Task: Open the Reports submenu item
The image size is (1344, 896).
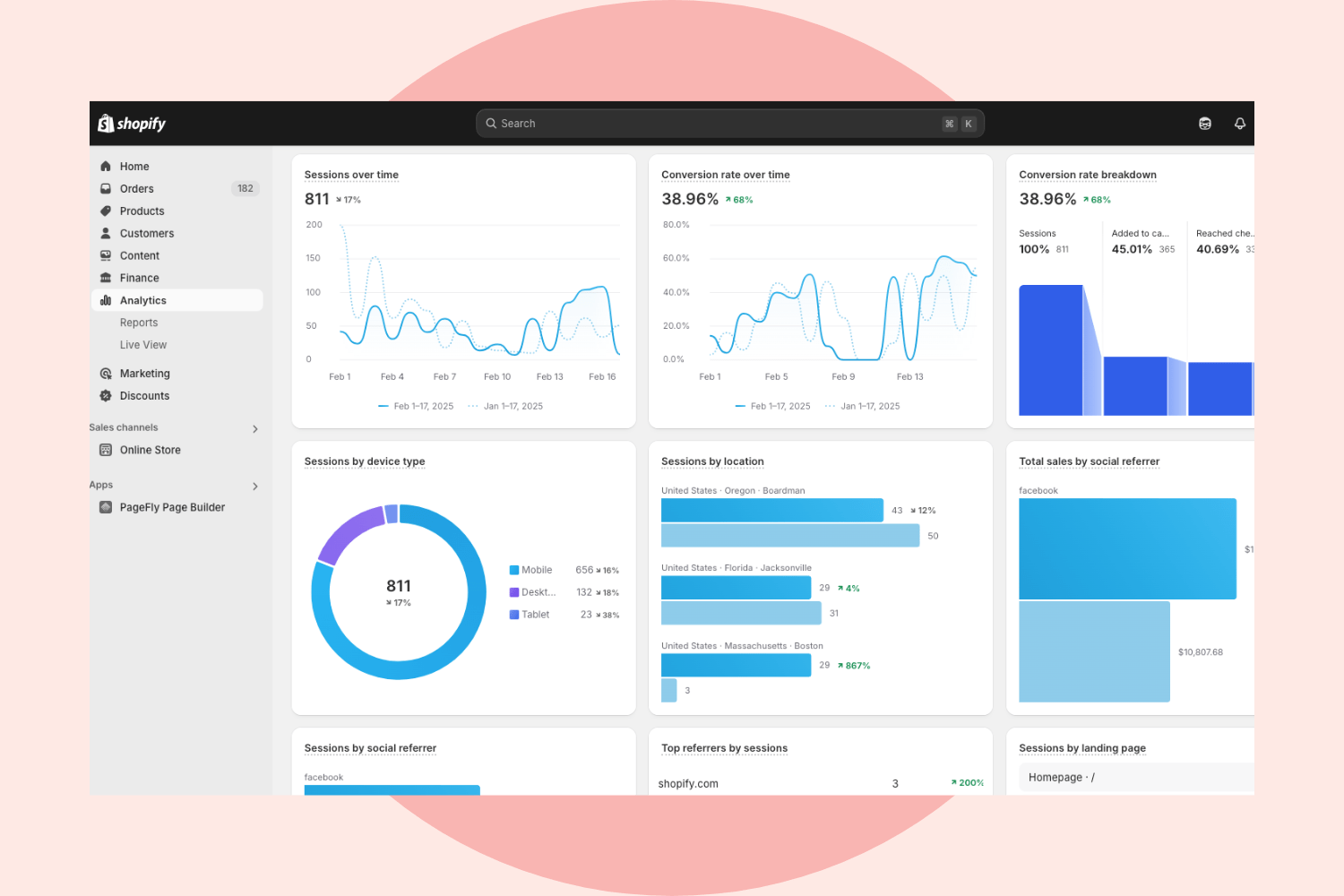Action: (139, 323)
